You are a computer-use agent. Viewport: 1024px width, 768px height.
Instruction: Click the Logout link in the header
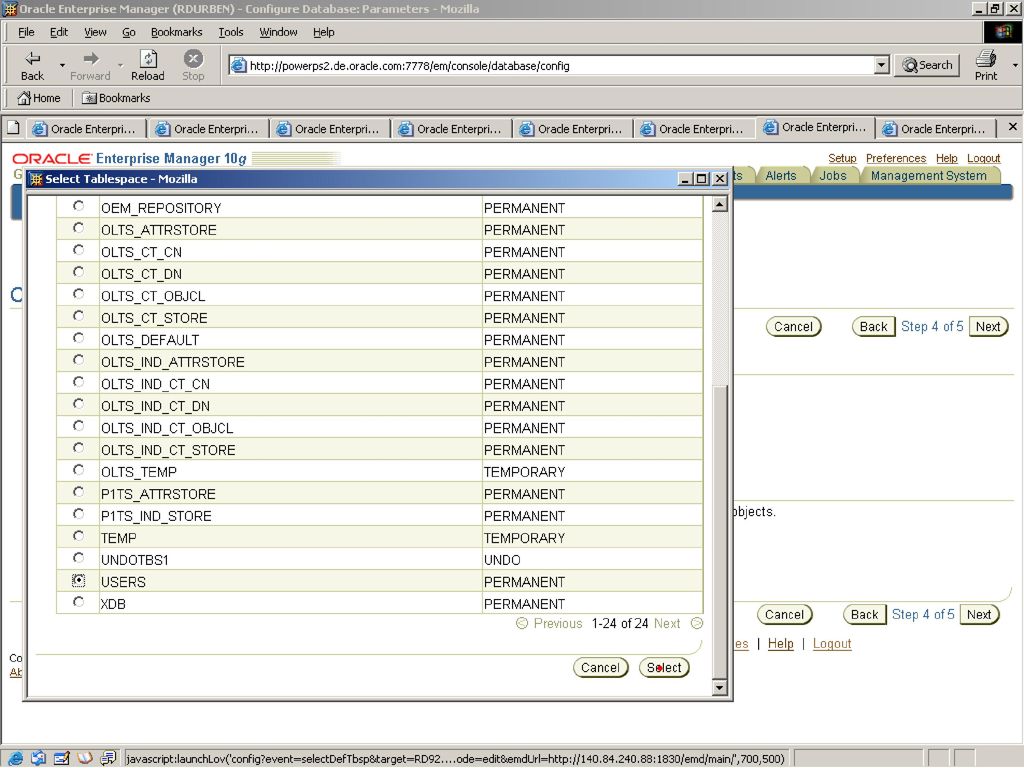click(x=984, y=158)
